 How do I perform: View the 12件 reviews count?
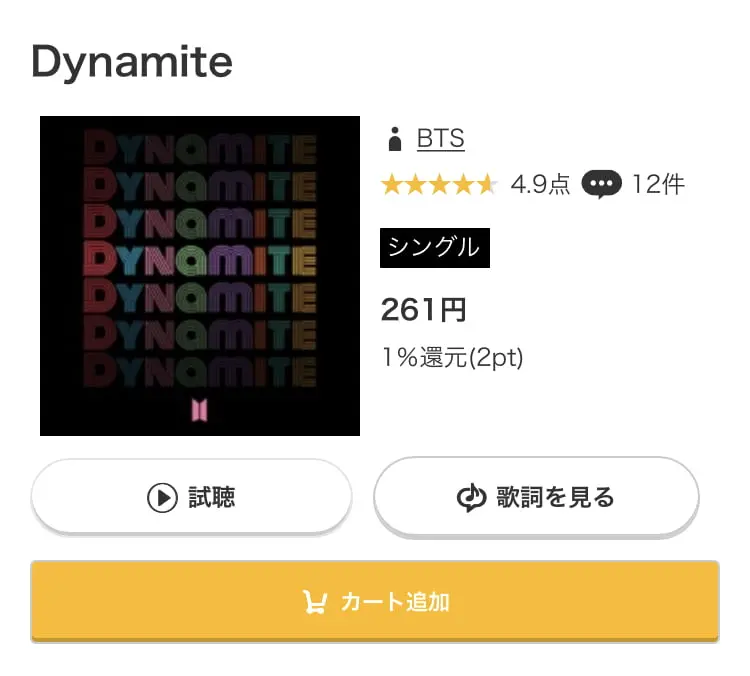point(658,185)
